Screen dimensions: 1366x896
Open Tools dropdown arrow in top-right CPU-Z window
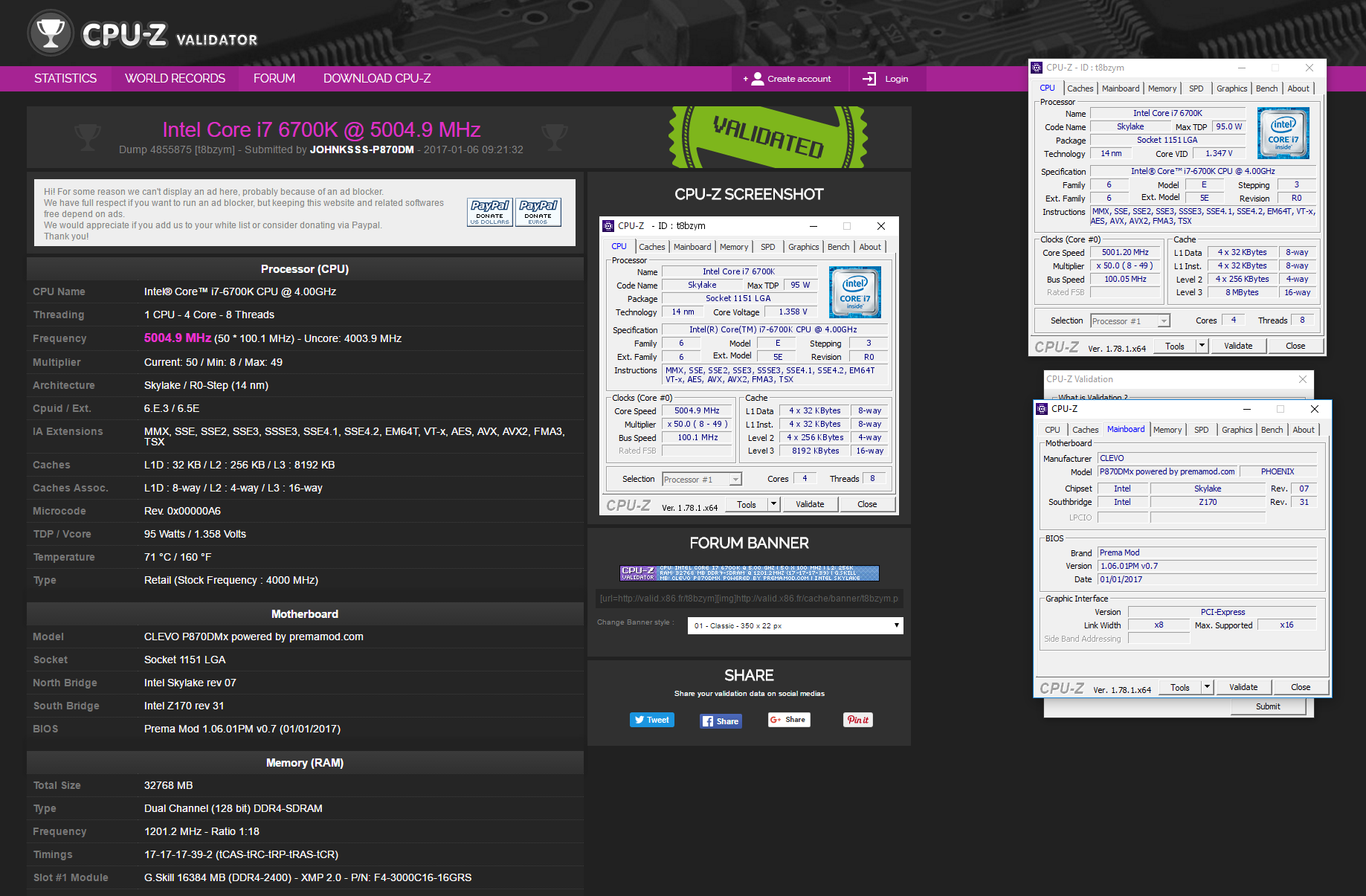pyautogui.click(x=1202, y=346)
